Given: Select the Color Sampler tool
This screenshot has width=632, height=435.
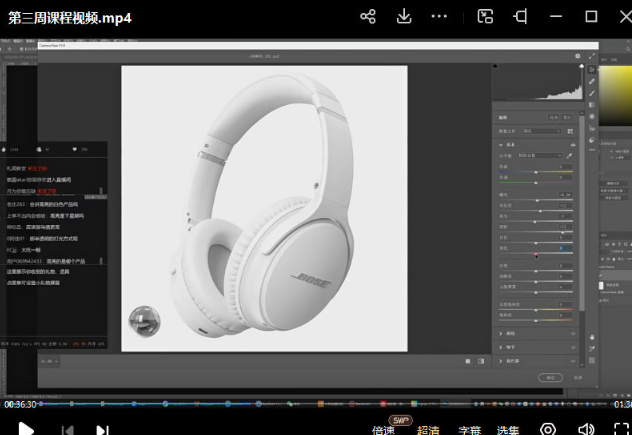Looking at the screenshot, I should [x=592, y=349].
